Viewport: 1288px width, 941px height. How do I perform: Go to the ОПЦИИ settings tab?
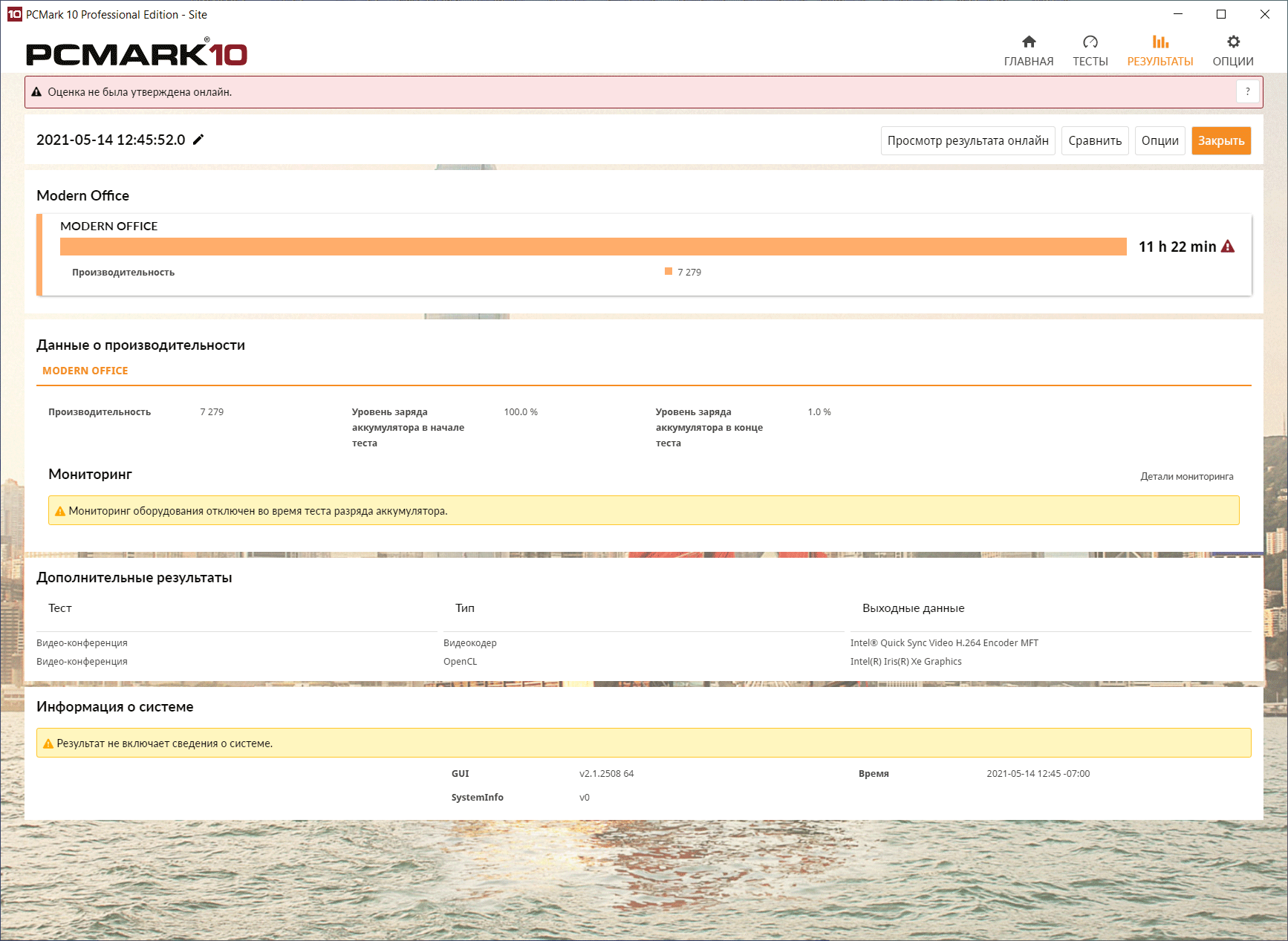[1233, 51]
